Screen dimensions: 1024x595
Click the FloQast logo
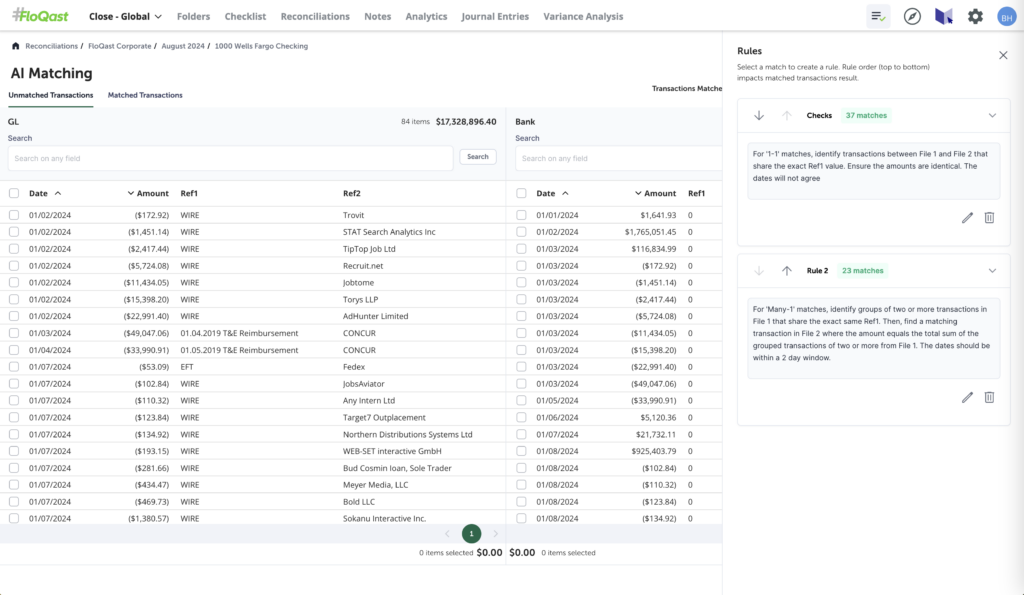click(x=40, y=16)
